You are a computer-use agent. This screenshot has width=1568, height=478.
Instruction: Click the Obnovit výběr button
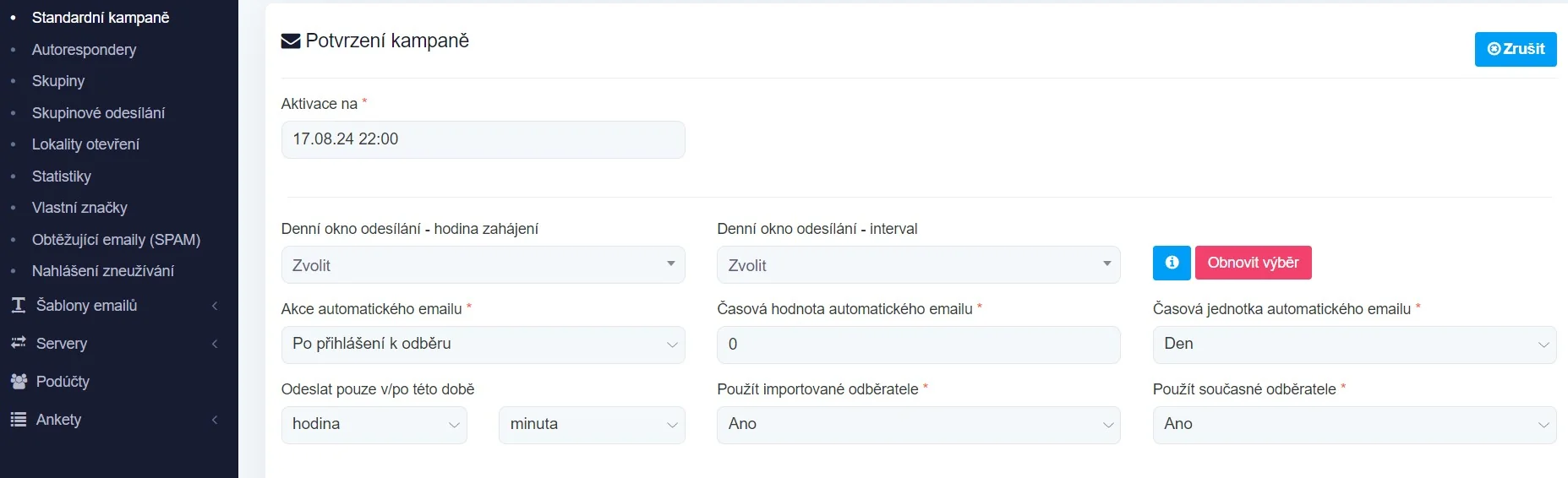click(1253, 263)
